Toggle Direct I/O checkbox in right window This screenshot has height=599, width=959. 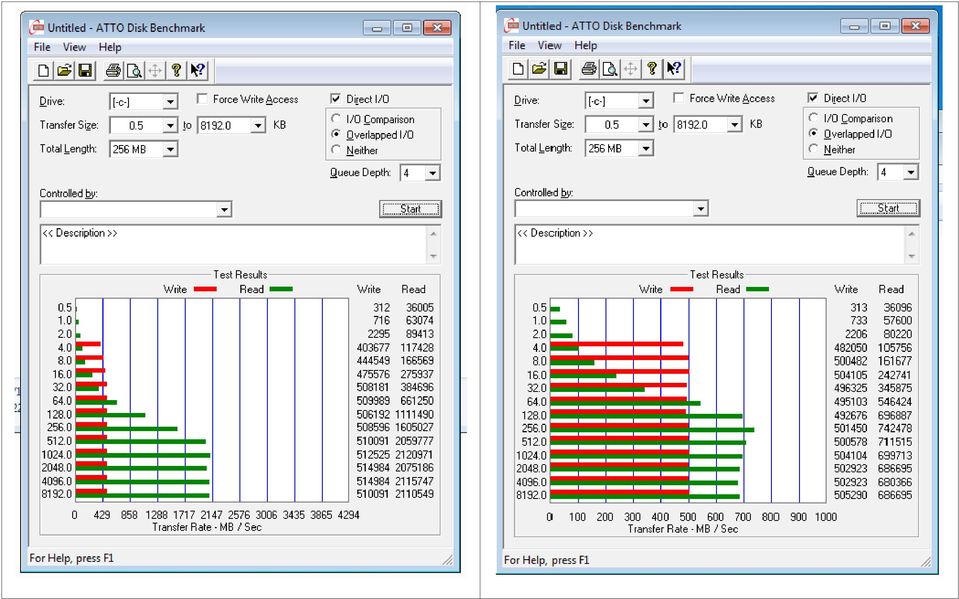(813, 97)
